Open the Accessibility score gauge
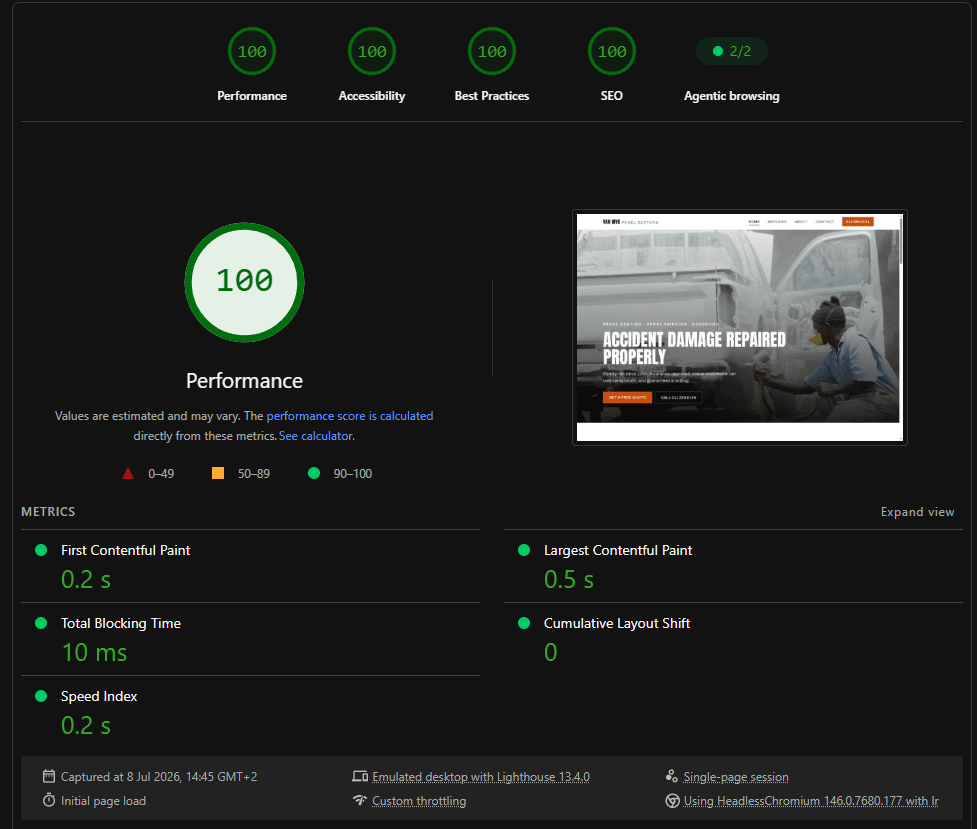Image resolution: width=977 pixels, height=829 pixels. [372, 51]
